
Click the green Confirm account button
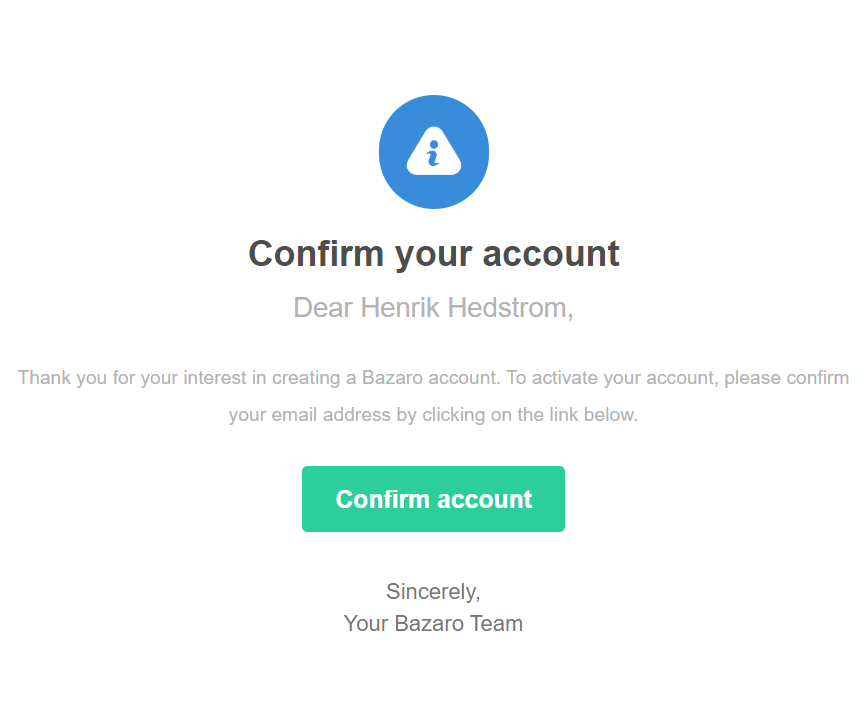click(433, 499)
